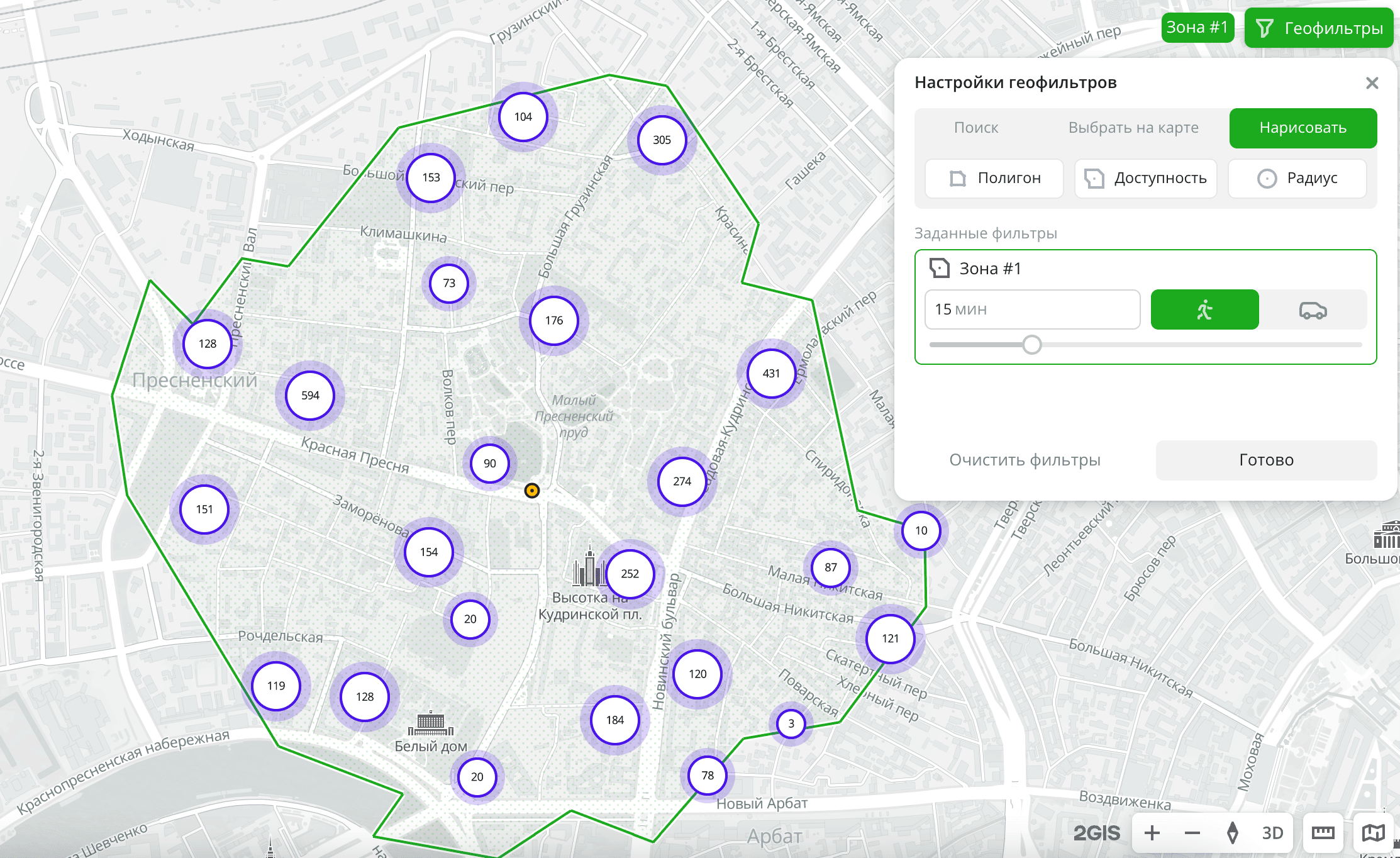Click the zoom in plus icon
1400x858 pixels.
tap(1152, 833)
